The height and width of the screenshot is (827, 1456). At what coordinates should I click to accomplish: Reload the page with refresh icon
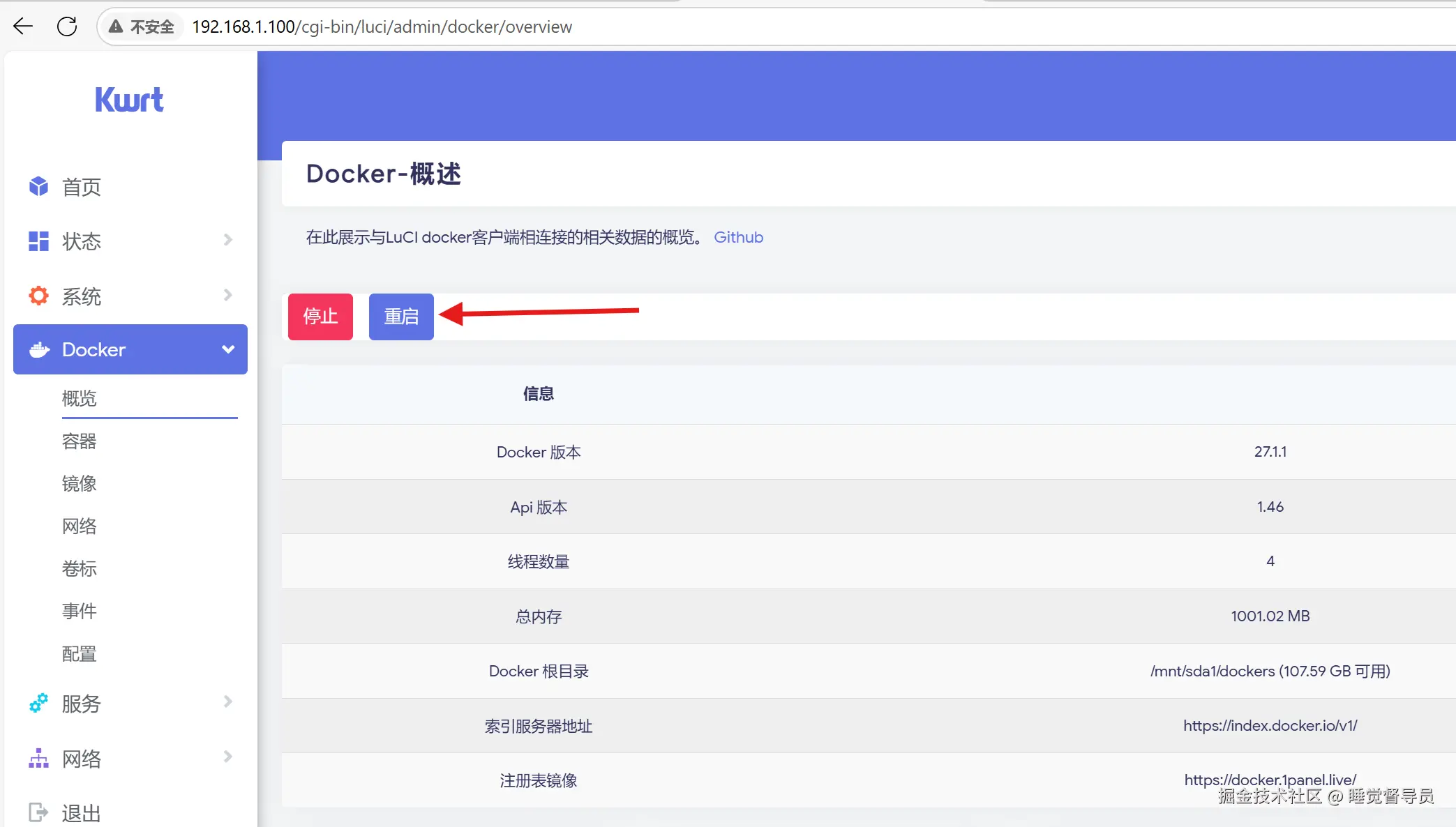point(67,26)
